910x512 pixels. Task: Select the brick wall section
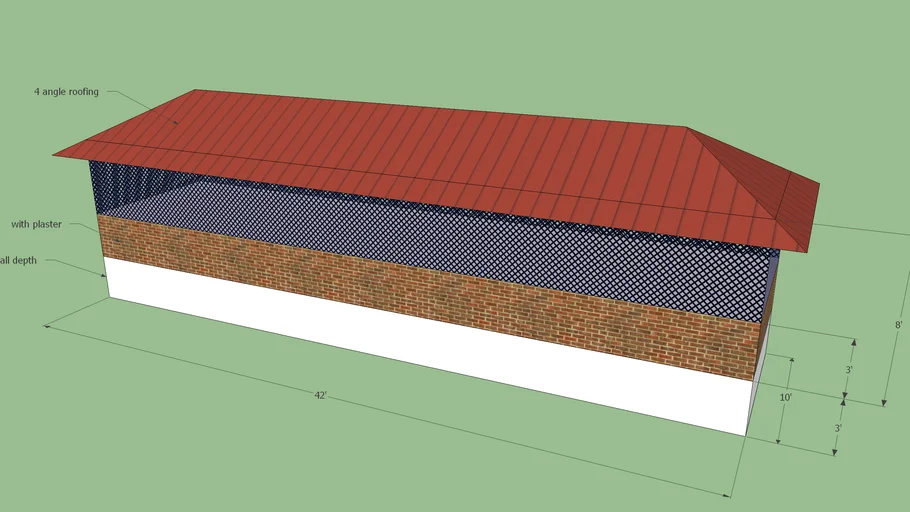click(x=429, y=296)
